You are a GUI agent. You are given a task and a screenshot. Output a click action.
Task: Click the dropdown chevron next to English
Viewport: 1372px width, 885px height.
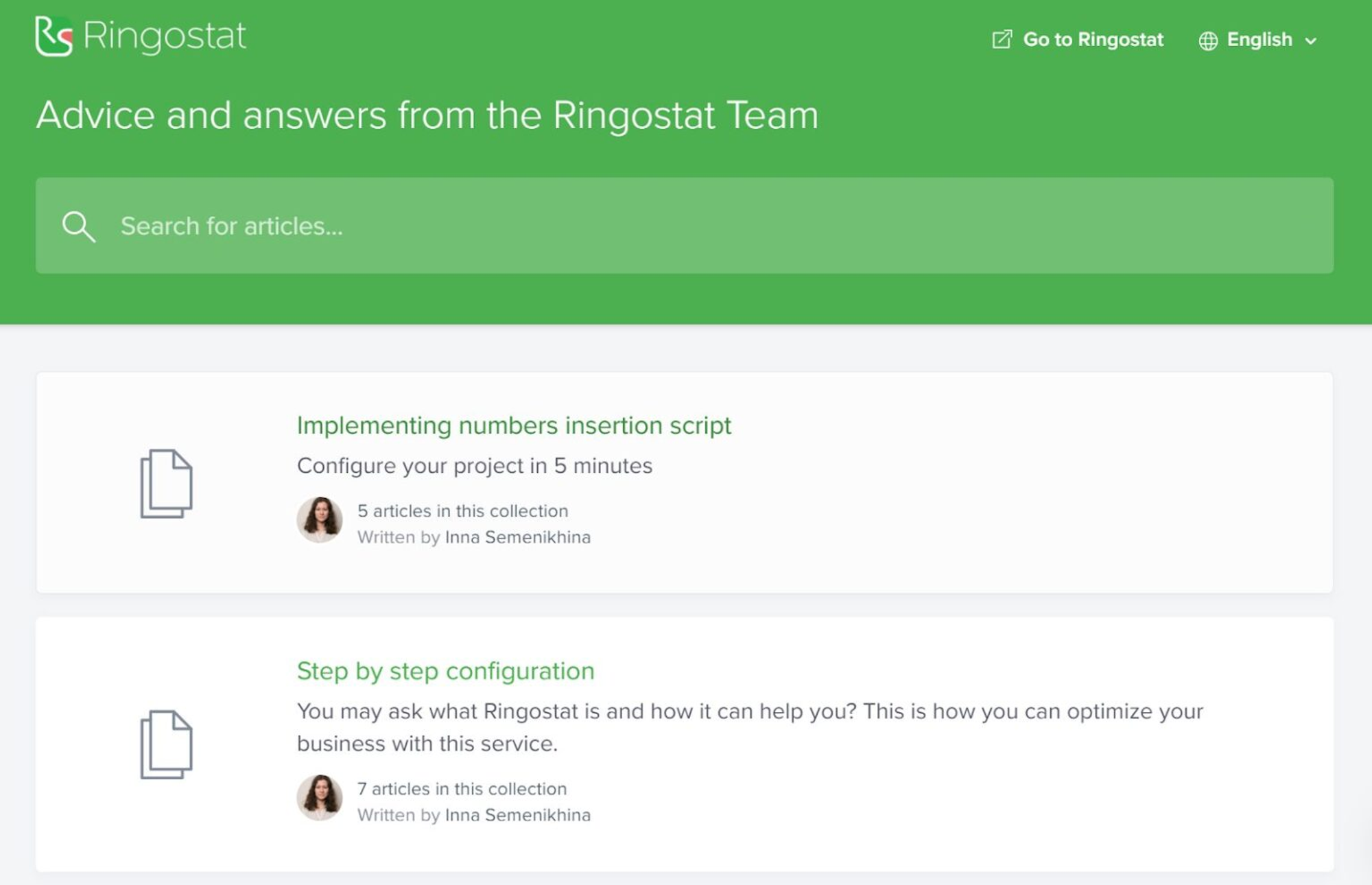click(1311, 41)
